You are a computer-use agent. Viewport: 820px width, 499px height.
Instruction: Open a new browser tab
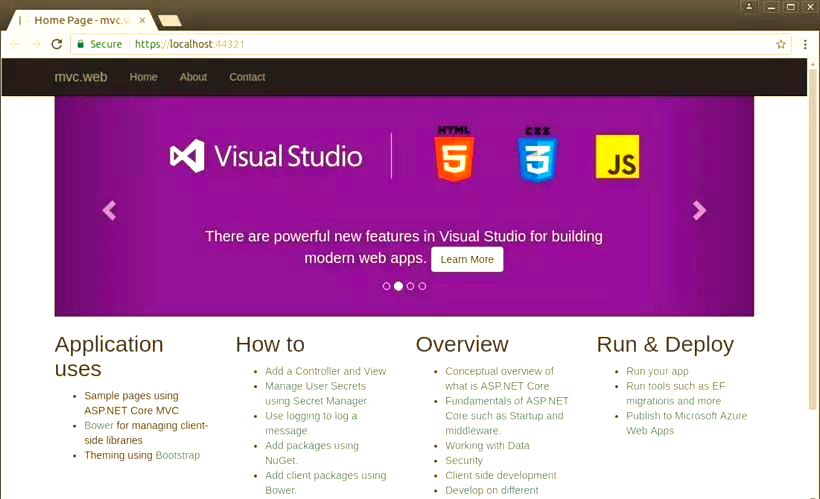tap(170, 20)
